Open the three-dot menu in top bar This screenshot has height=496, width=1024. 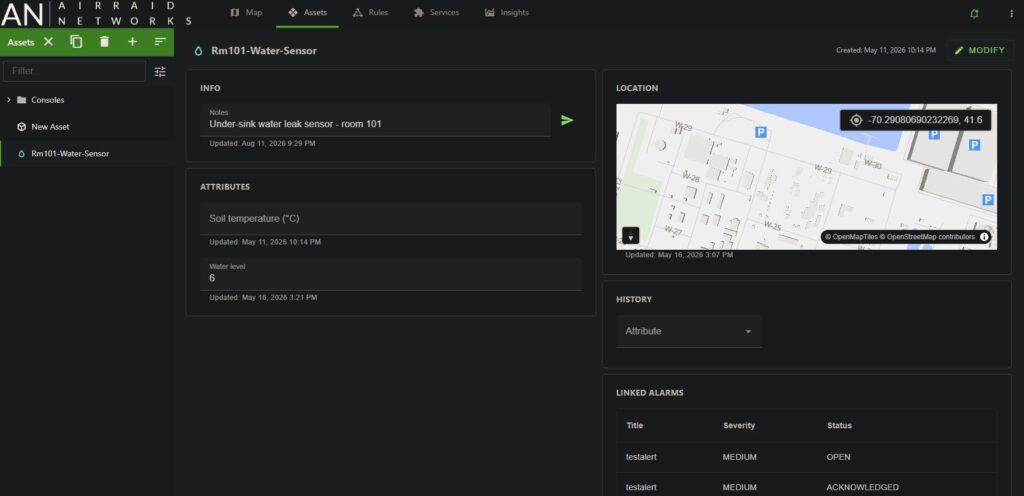[1012, 13]
